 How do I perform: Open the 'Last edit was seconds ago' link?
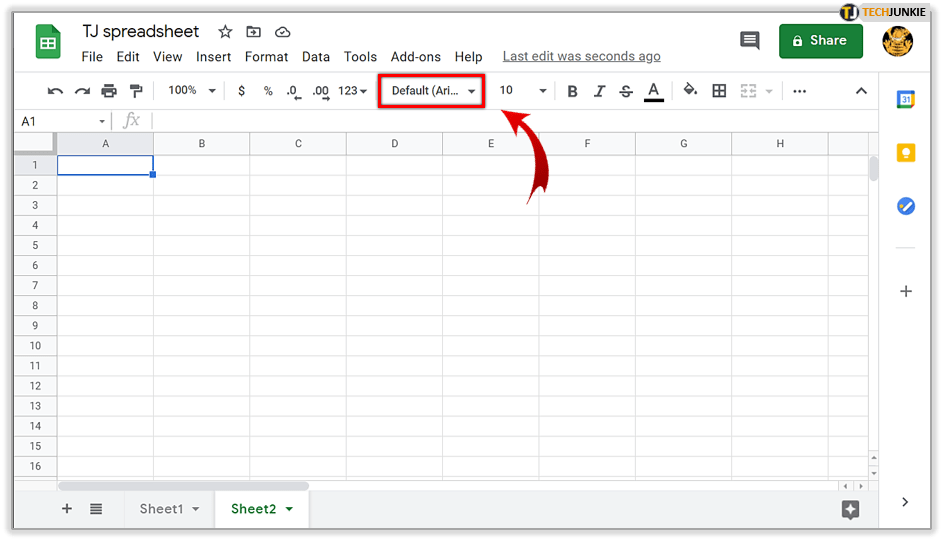click(581, 57)
